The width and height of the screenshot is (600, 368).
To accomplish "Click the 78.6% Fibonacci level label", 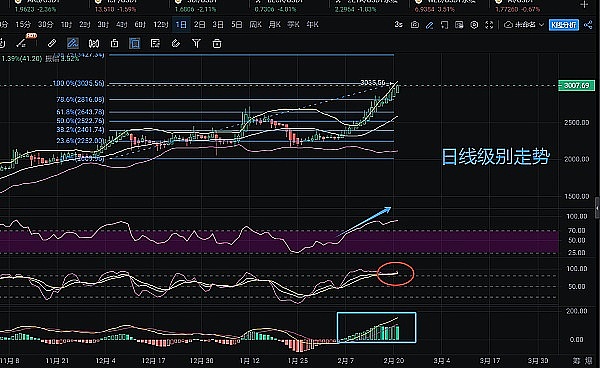I will coord(80,99).
